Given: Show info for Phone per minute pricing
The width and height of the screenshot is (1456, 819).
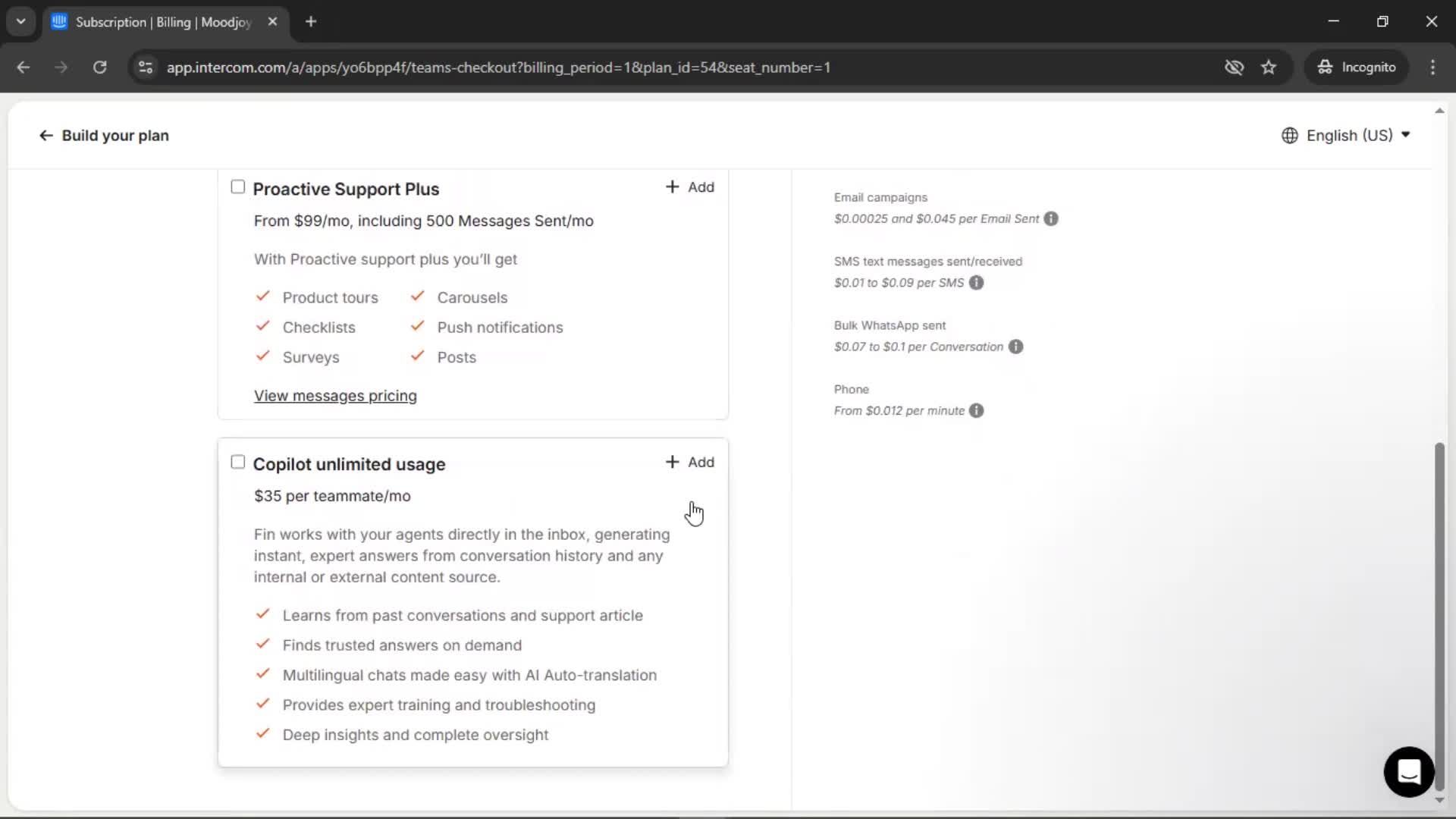Looking at the screenshot, I should coord(977,410).
